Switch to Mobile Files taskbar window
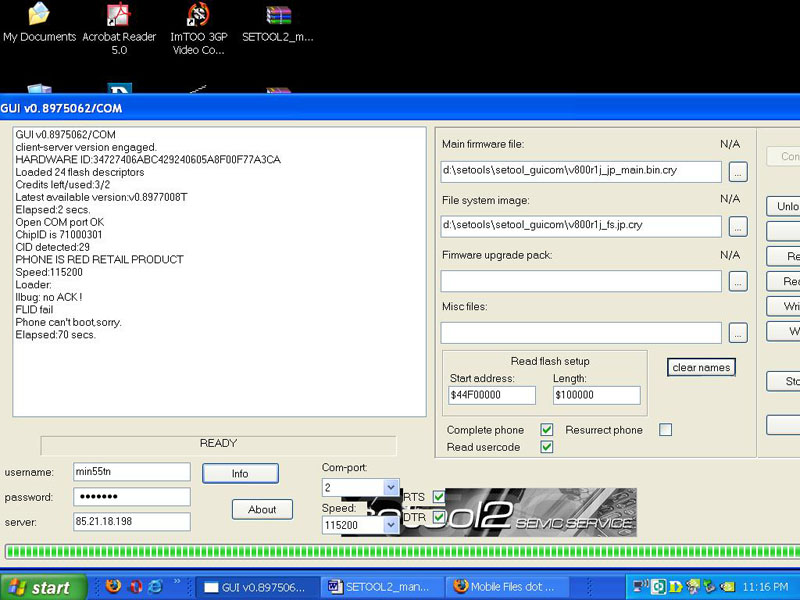 tap(505, 587)
